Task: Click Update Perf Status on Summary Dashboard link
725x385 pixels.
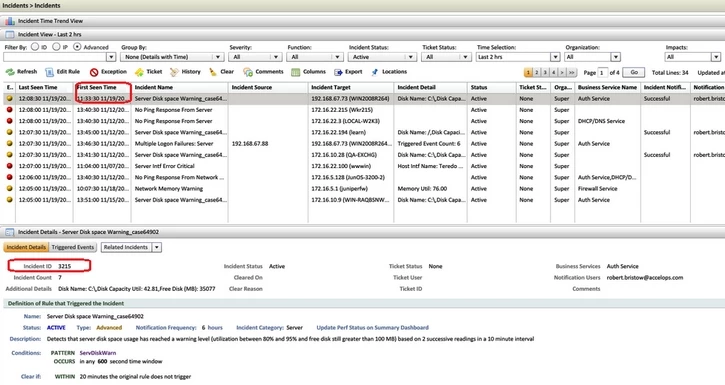Action: [x=372, y=328]
